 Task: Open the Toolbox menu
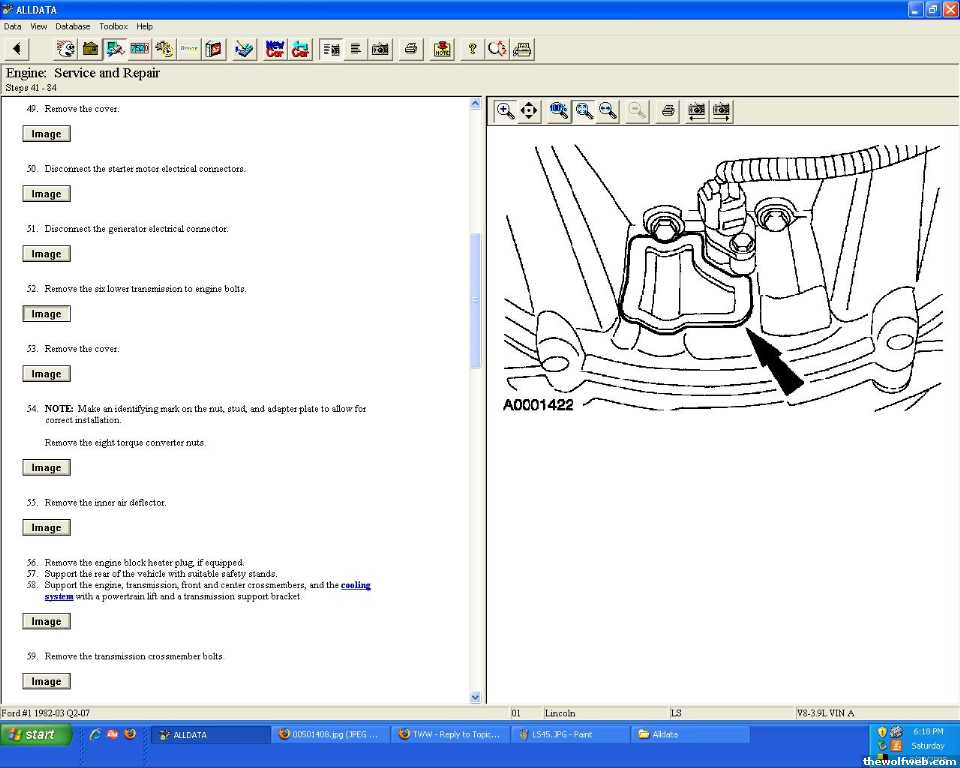(113, 26)
